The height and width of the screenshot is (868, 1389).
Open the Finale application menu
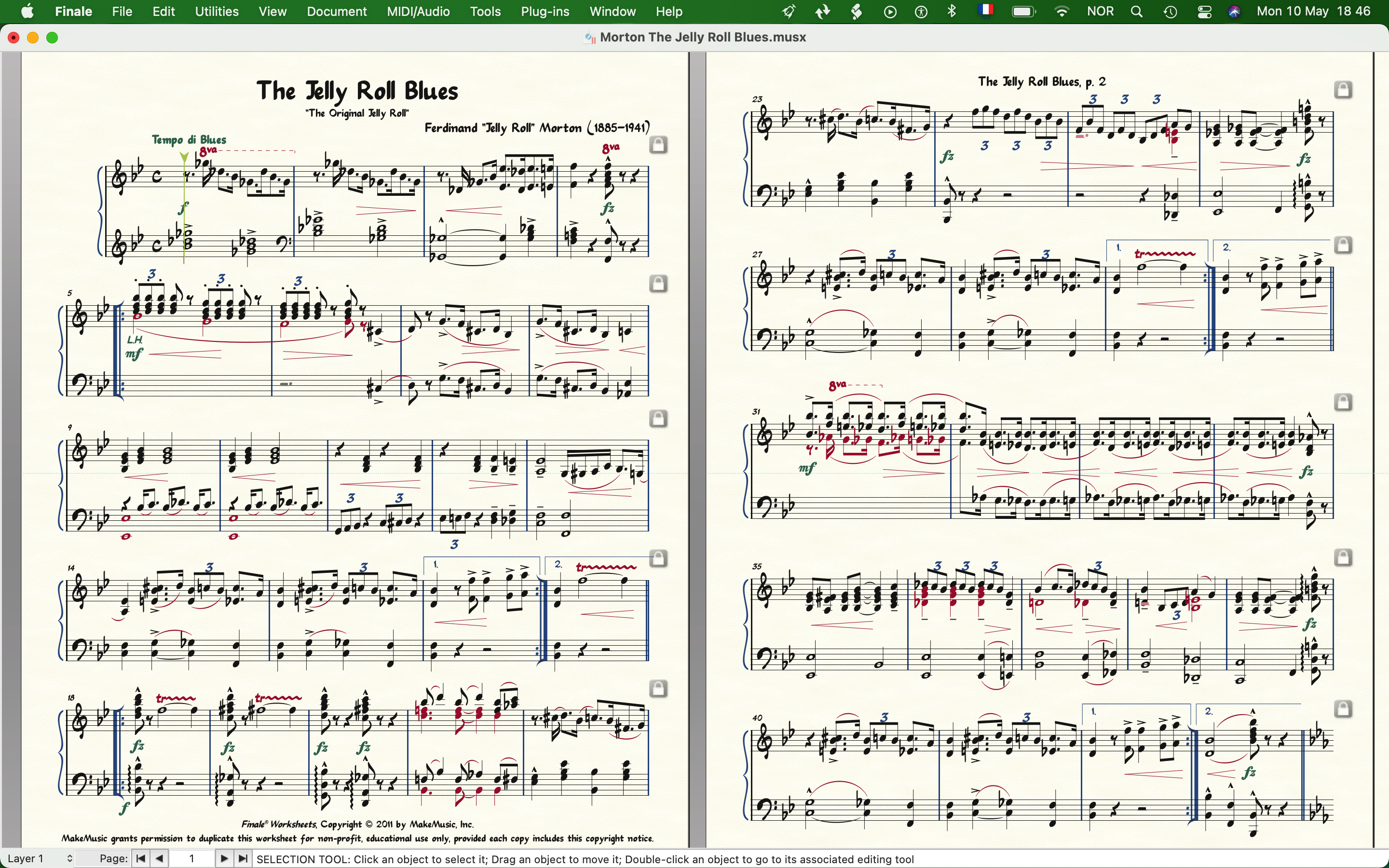pyautogui.click(x=73, y=12)
